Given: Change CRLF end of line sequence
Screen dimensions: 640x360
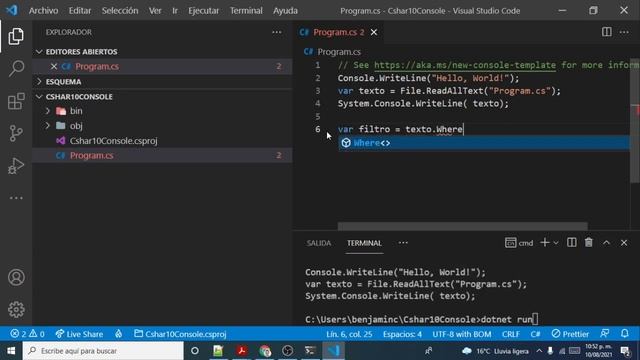Looking at the screenshot, I should click(511, 334).
